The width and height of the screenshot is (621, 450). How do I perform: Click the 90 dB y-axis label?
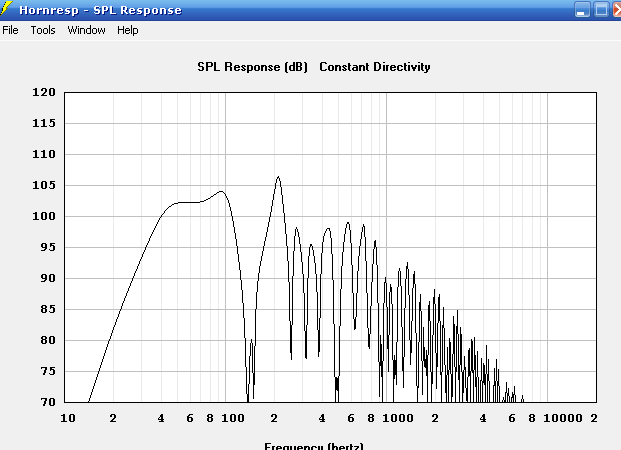(x=48, y=278)
